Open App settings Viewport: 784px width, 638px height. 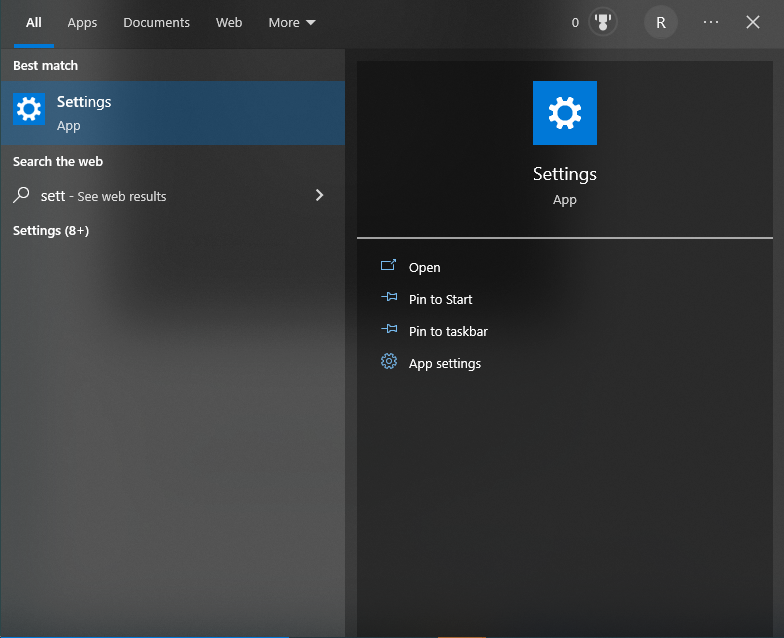[444, 364]
